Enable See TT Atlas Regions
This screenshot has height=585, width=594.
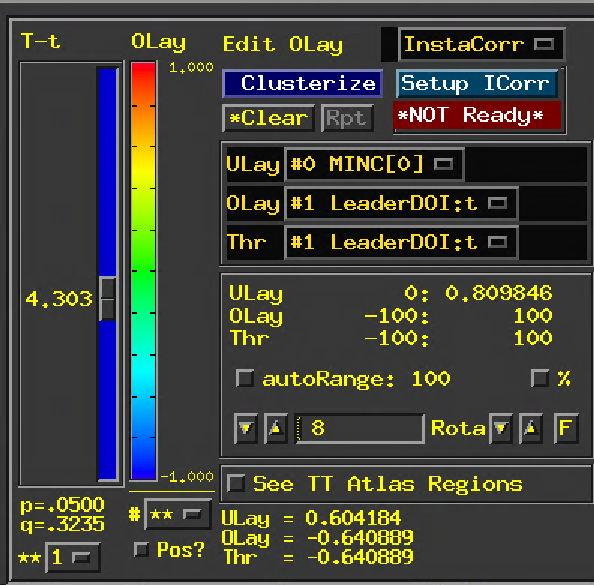[x=236, y=483]
